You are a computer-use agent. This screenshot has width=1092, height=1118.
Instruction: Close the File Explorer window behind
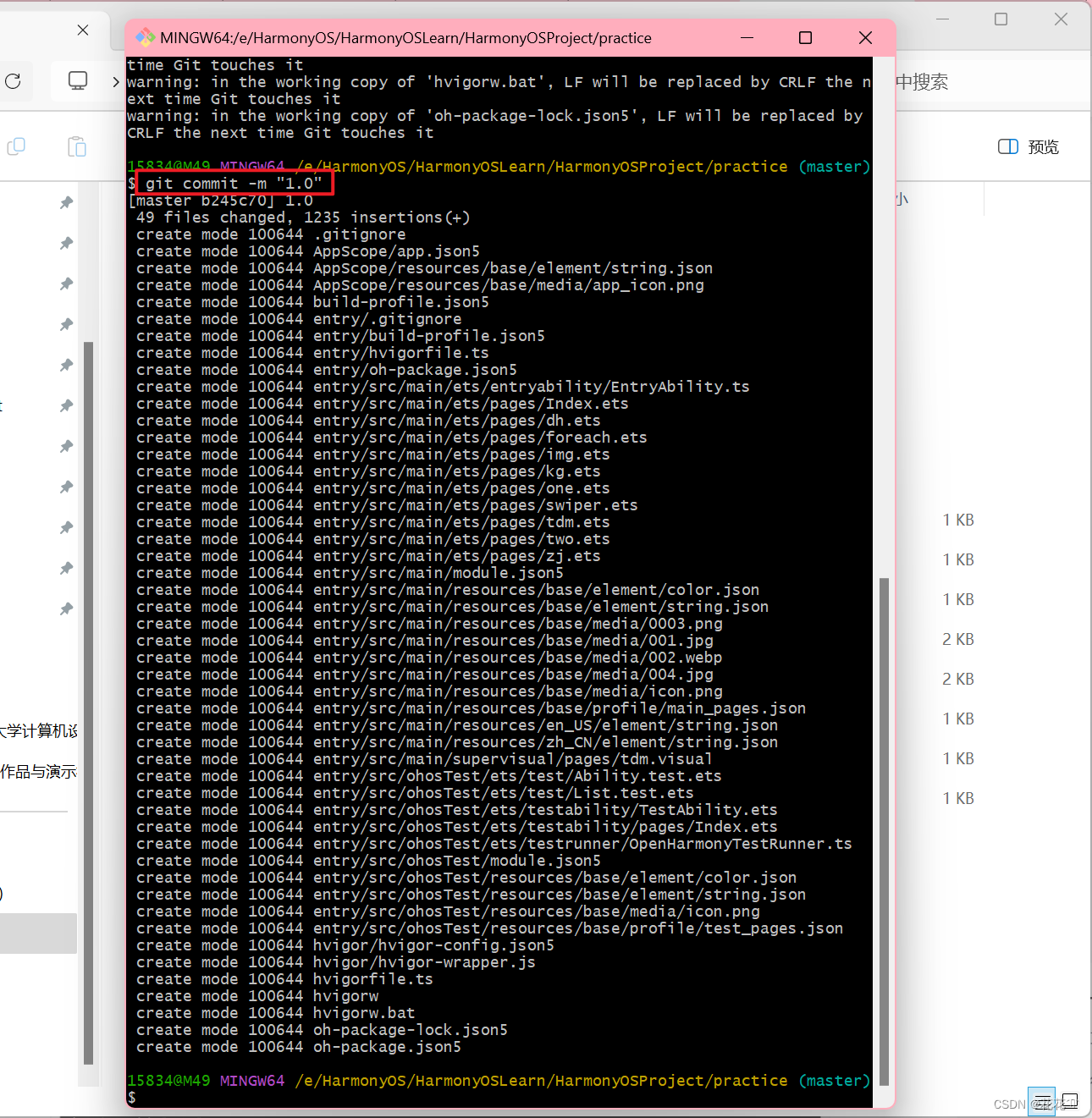click(1061, 19)
